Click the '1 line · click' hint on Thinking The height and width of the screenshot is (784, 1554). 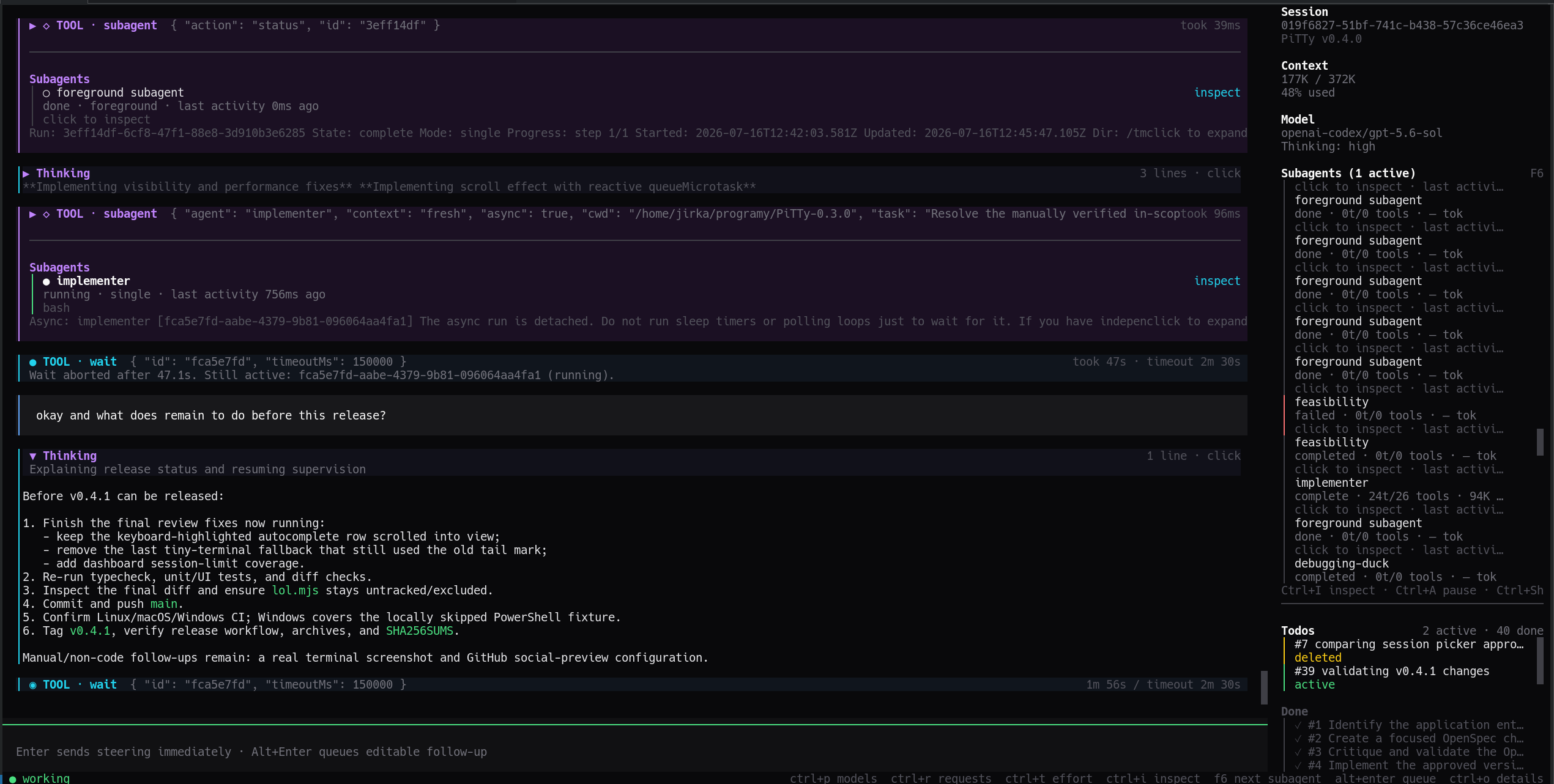pos(1193,456)
